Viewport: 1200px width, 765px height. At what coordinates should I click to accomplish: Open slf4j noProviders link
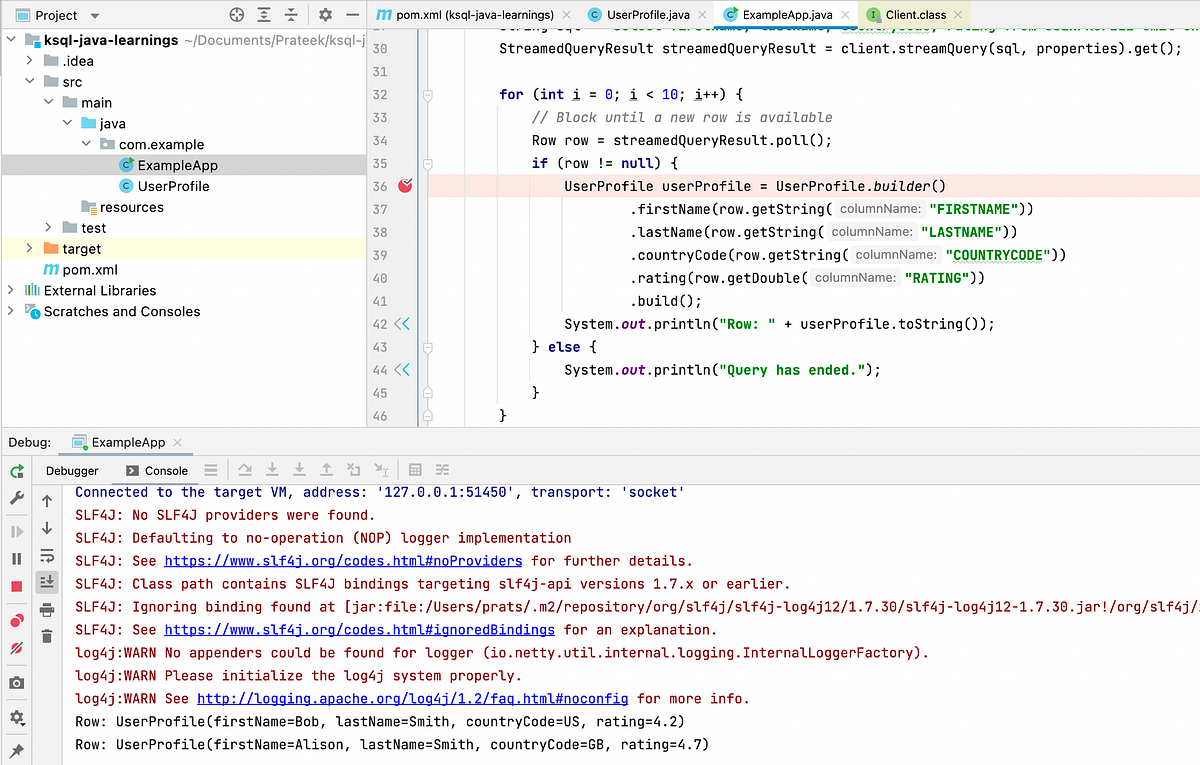pos(343,561)
